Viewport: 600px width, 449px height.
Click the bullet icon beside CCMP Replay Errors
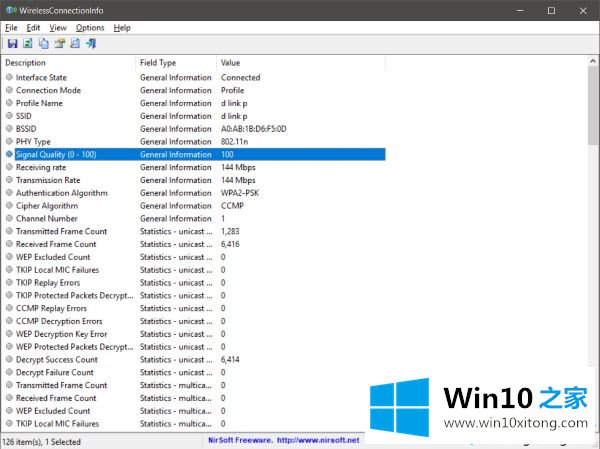[x=10, y=308]
